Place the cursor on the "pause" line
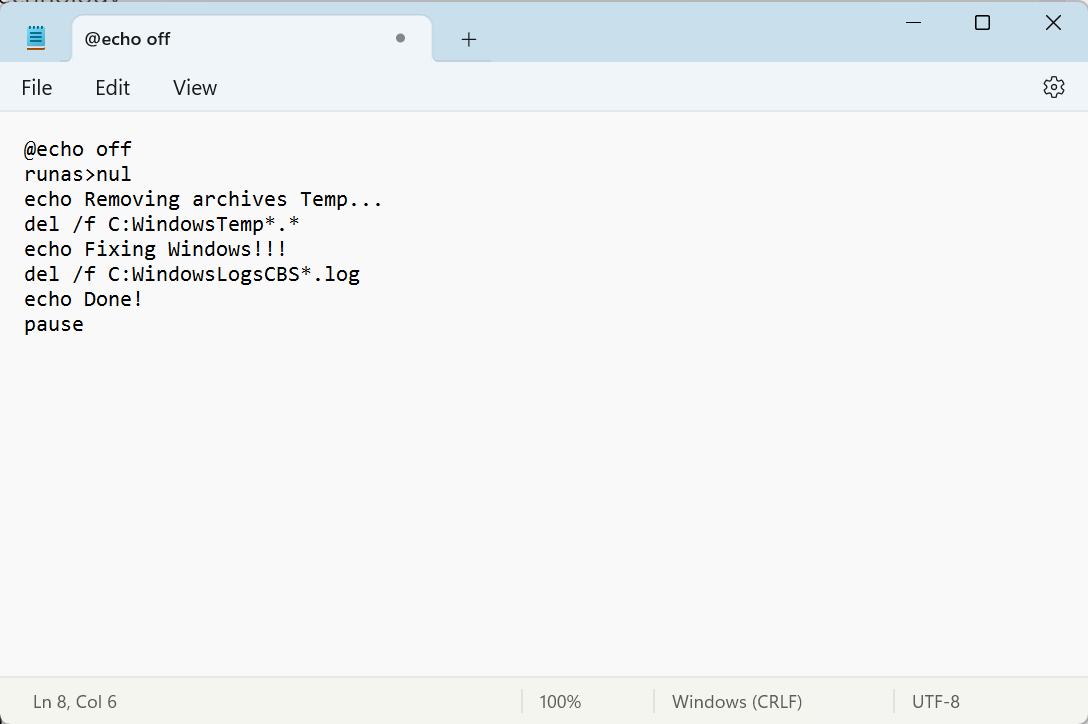This screenshot has width=1088, height=724. pyautogui.click(x=54, y=325)
